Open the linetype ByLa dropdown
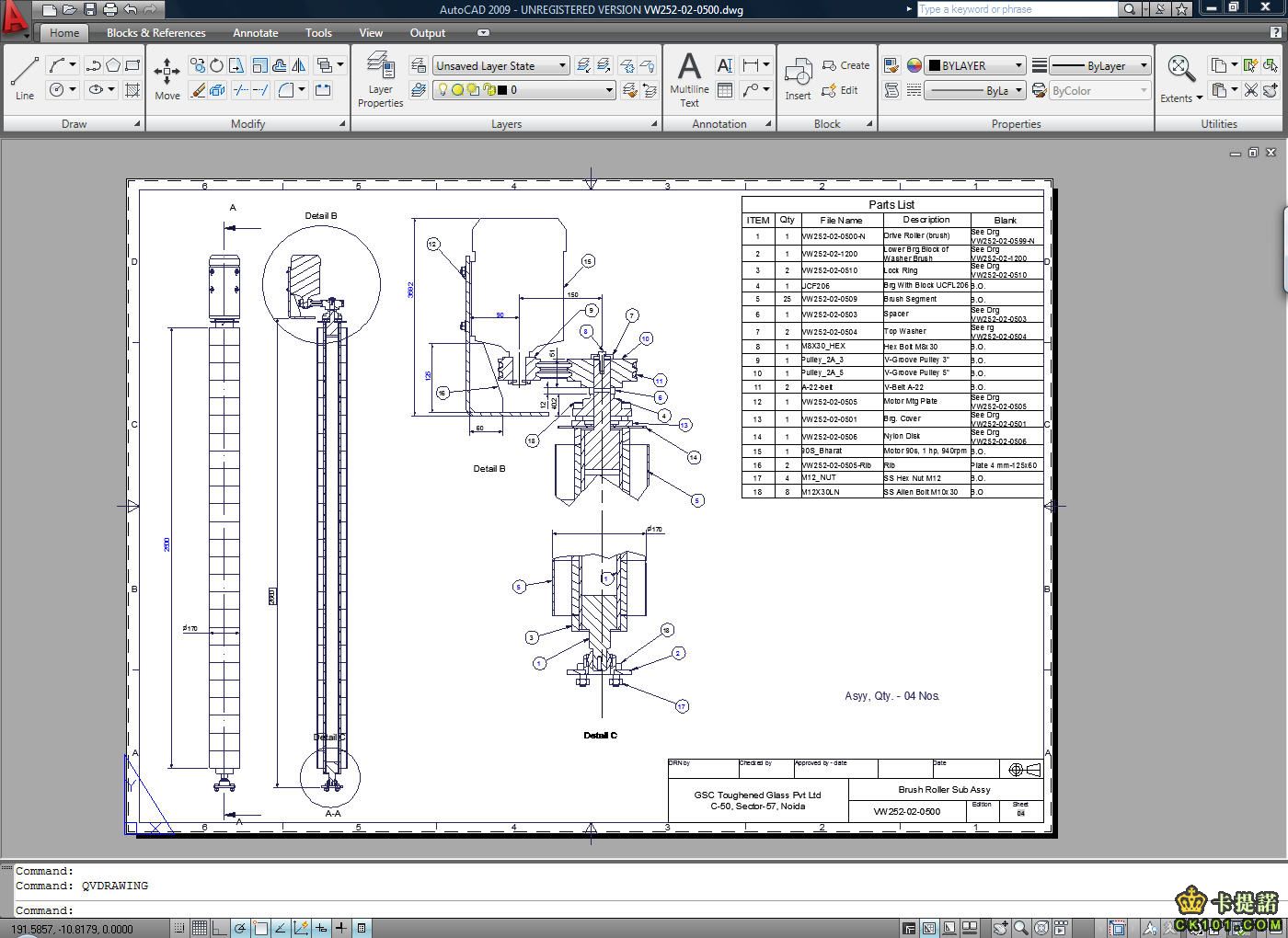The height and width of the screenshot is (938, 1288). [974, 90]
